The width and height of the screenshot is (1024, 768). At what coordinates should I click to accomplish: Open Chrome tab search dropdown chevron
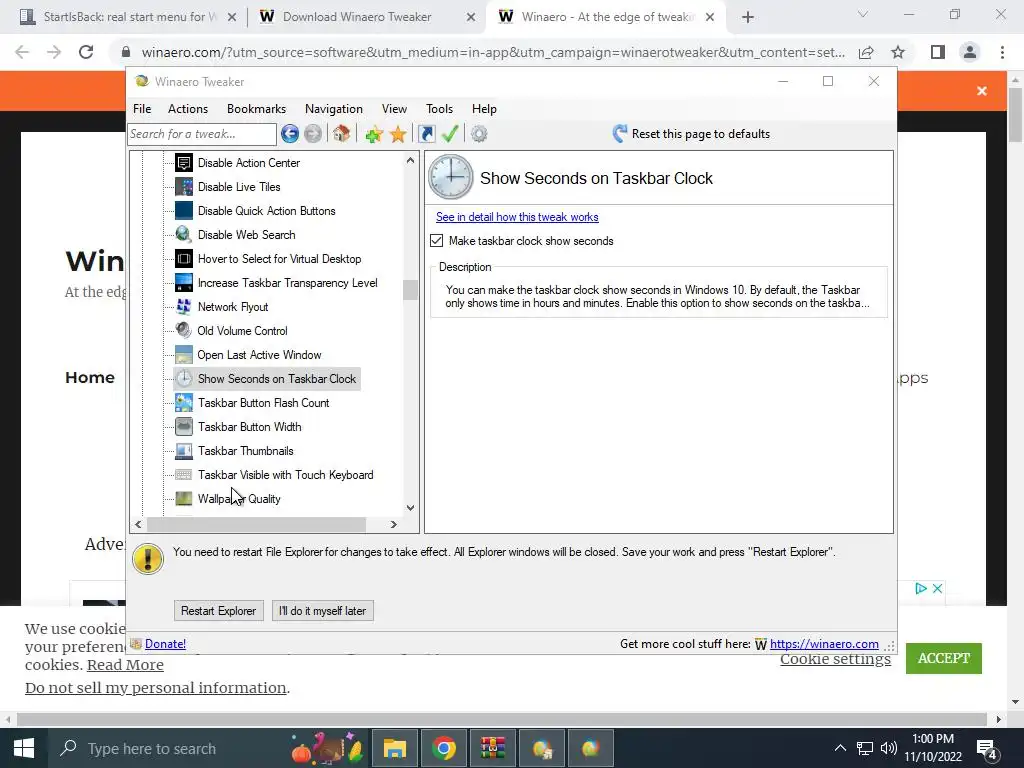[863, 14]
